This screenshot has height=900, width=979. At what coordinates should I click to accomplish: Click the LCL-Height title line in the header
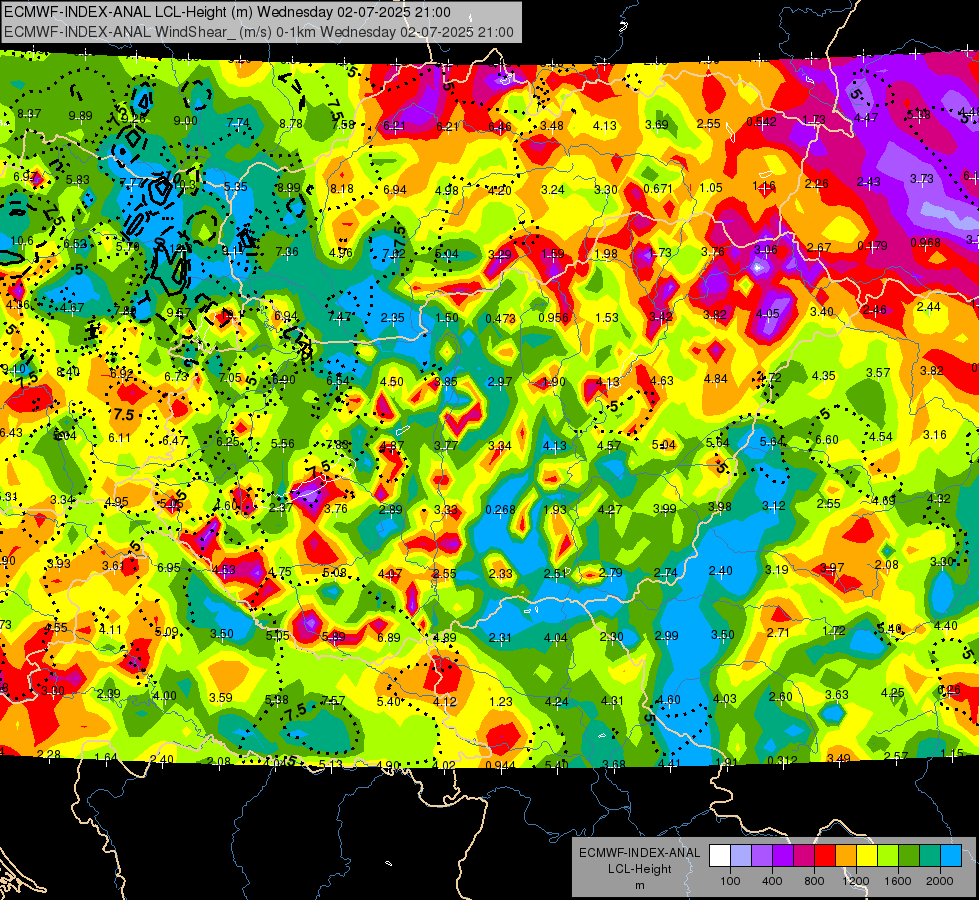coord(227,12)
